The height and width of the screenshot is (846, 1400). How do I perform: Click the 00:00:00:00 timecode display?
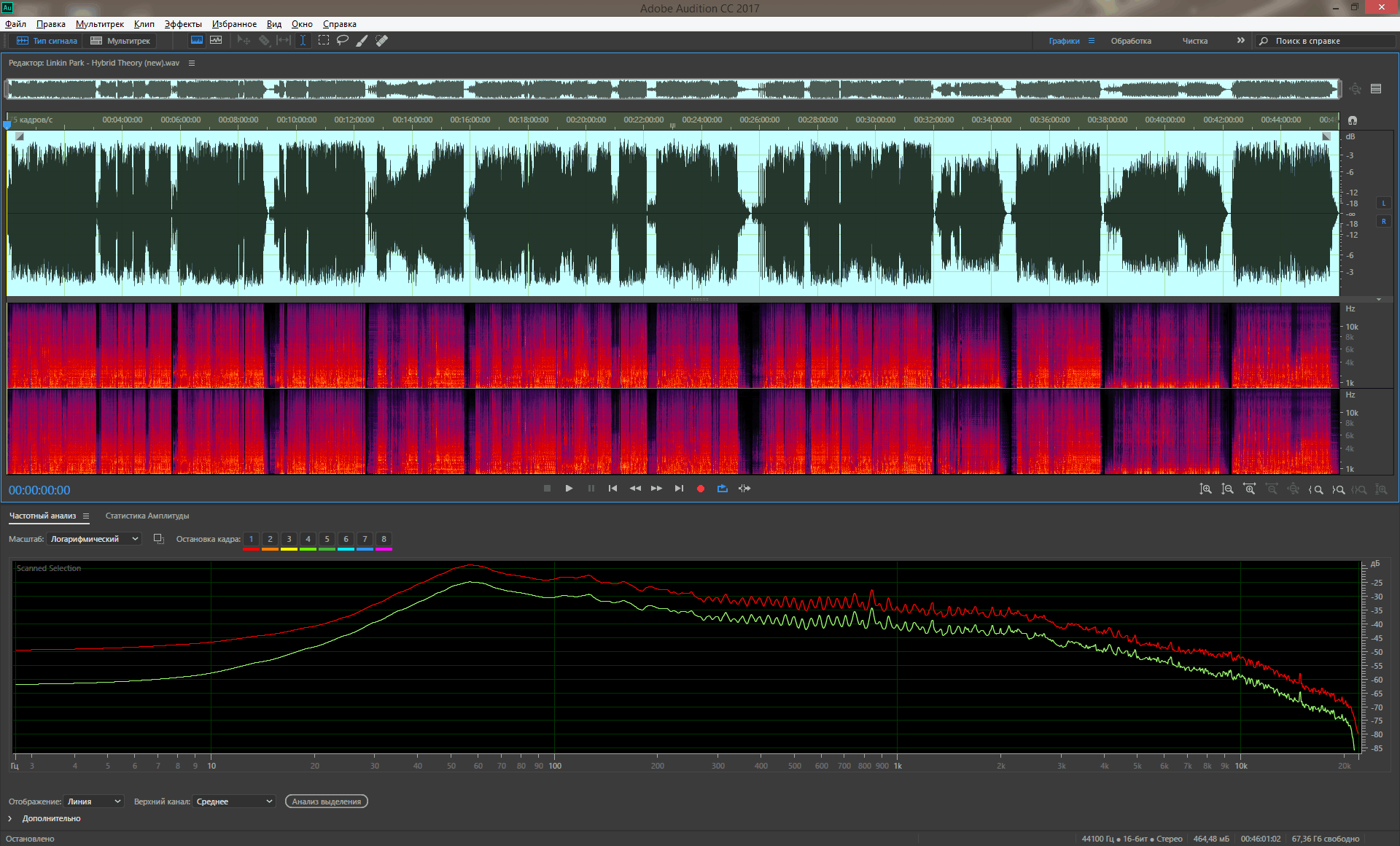pos(39,490)
